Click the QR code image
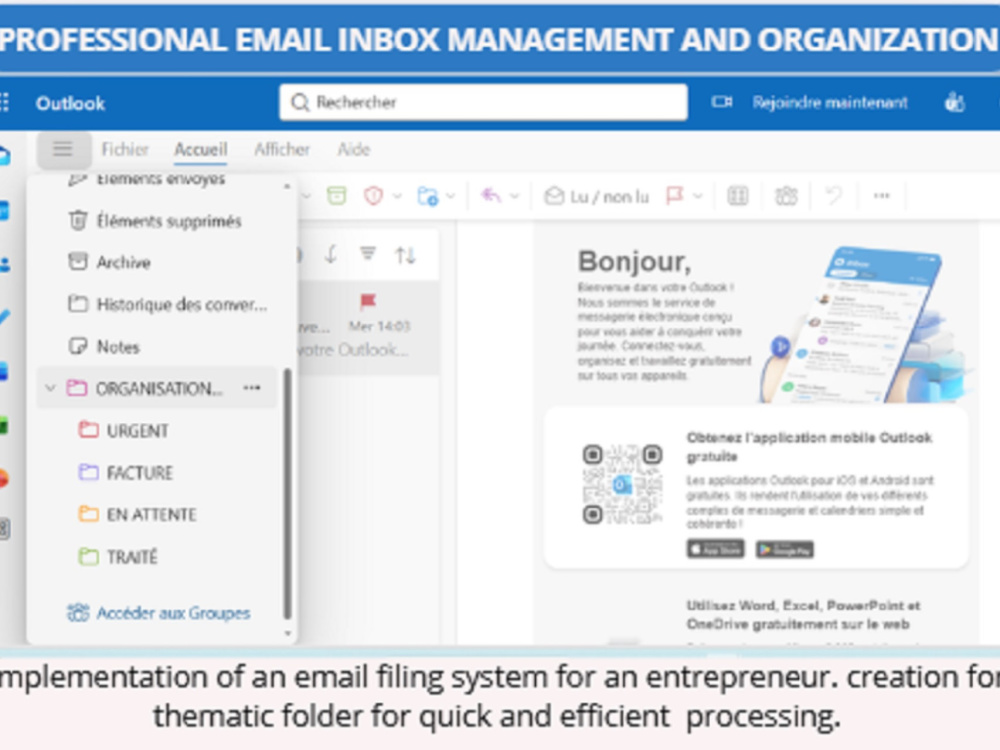 coord(622,484)
